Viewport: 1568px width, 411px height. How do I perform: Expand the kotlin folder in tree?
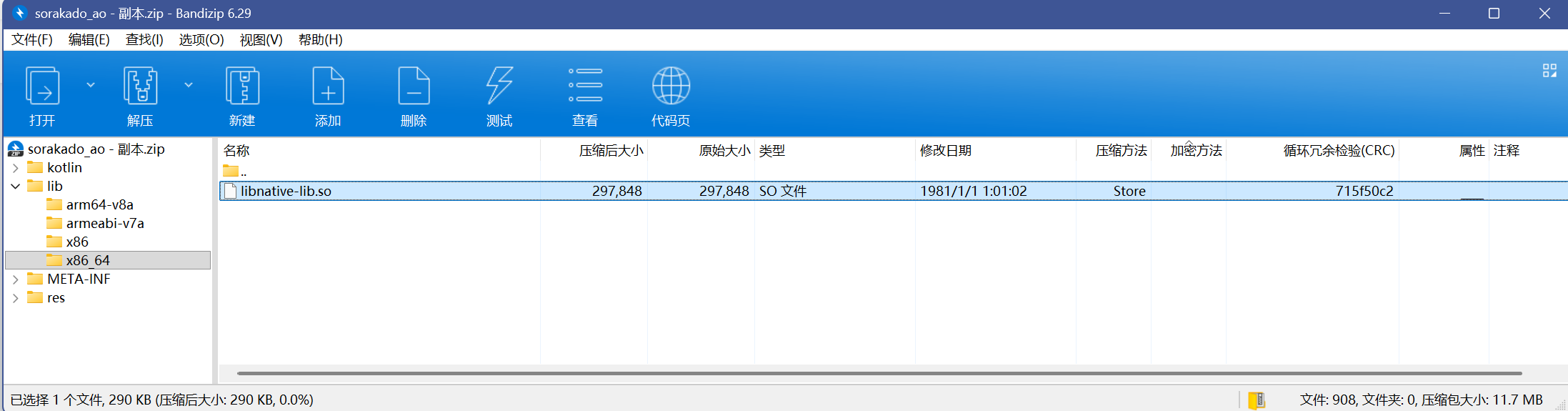pos(16,168)
